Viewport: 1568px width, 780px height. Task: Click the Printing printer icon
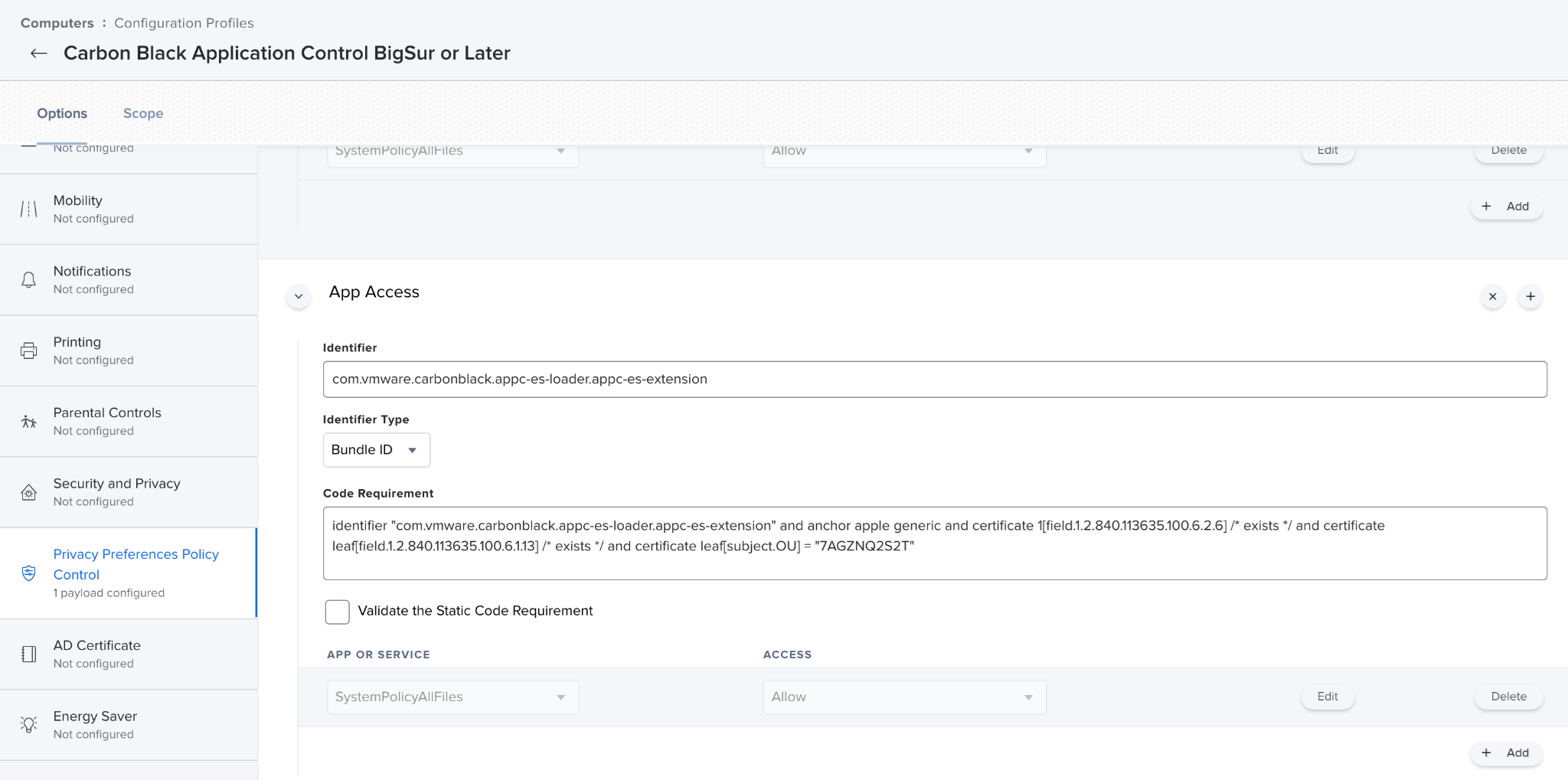click(x=28, y=351)
